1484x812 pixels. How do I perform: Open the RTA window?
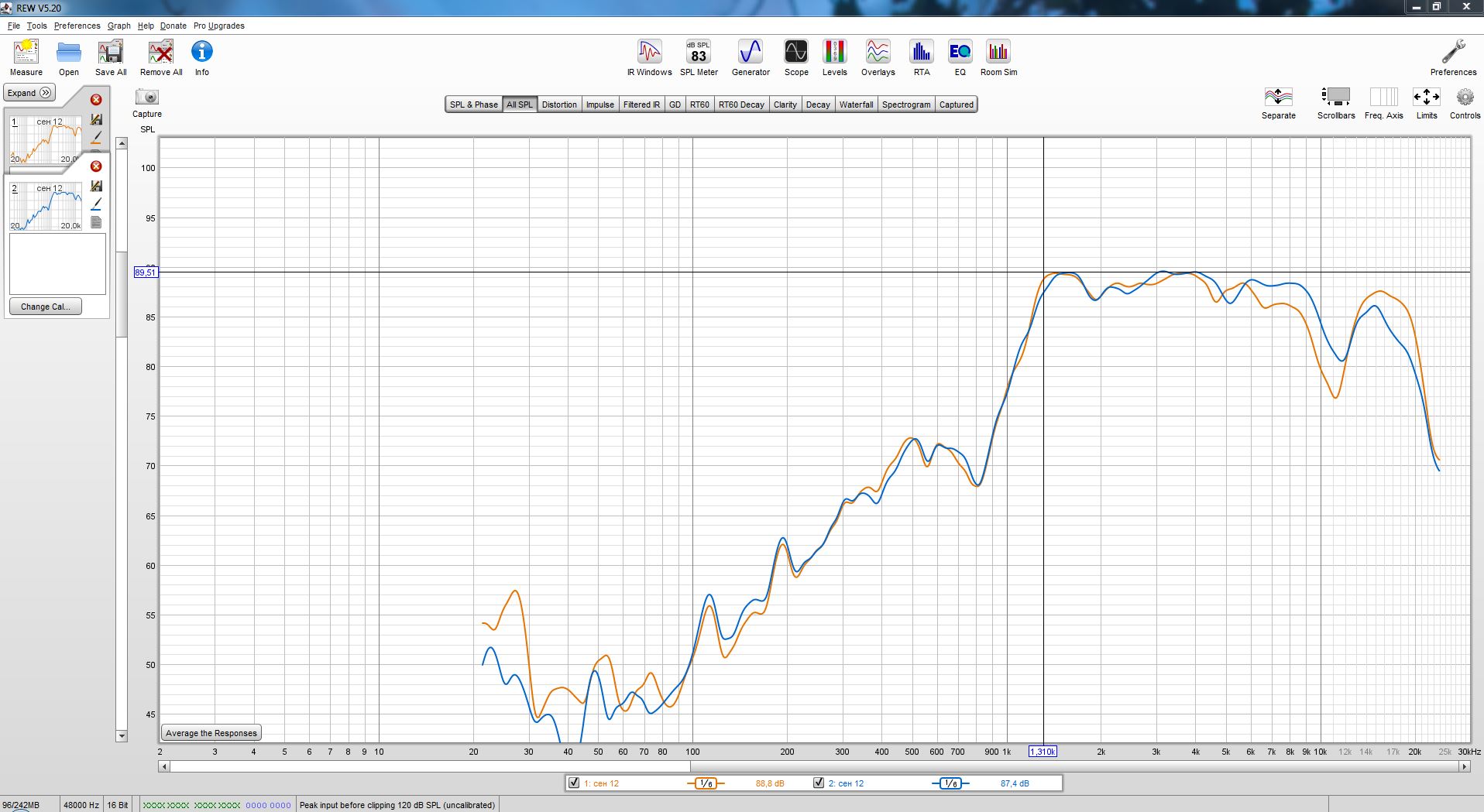[921, 58]
